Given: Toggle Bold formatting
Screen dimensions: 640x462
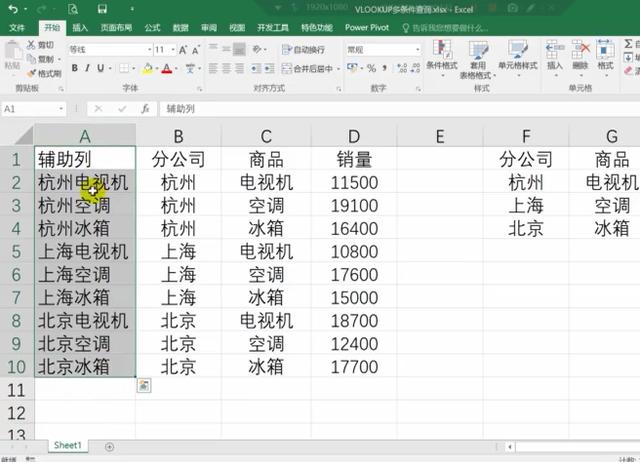Looking at the screenshot, I should click(x=75, y=68).
